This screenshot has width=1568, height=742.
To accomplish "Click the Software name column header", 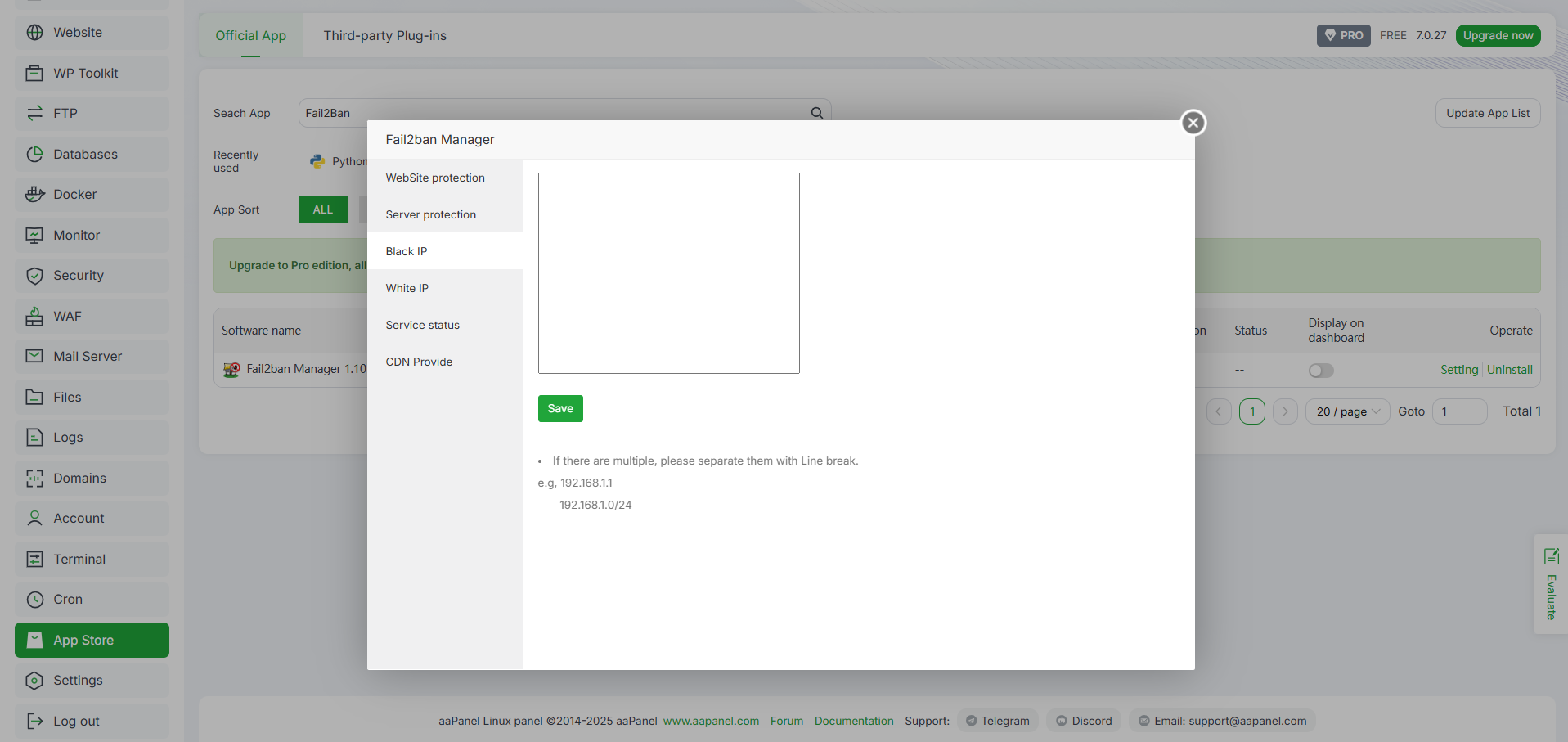I will point(261,331).
